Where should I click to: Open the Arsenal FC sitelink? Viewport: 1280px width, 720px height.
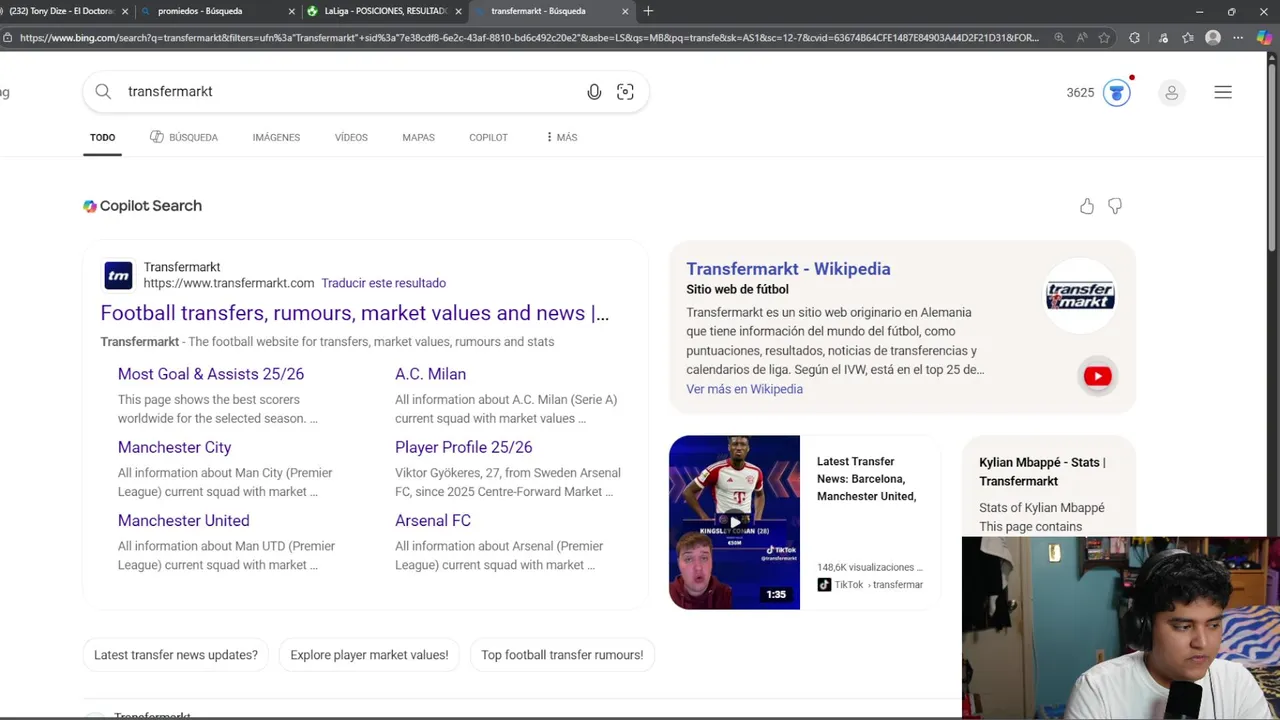[x=433, y=520]
